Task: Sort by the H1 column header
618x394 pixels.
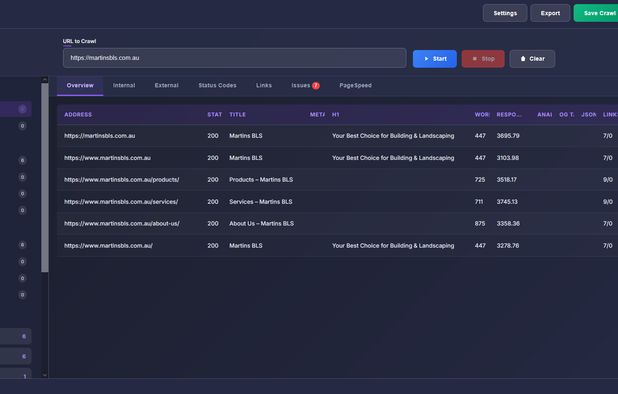Action: click(335, 115)
